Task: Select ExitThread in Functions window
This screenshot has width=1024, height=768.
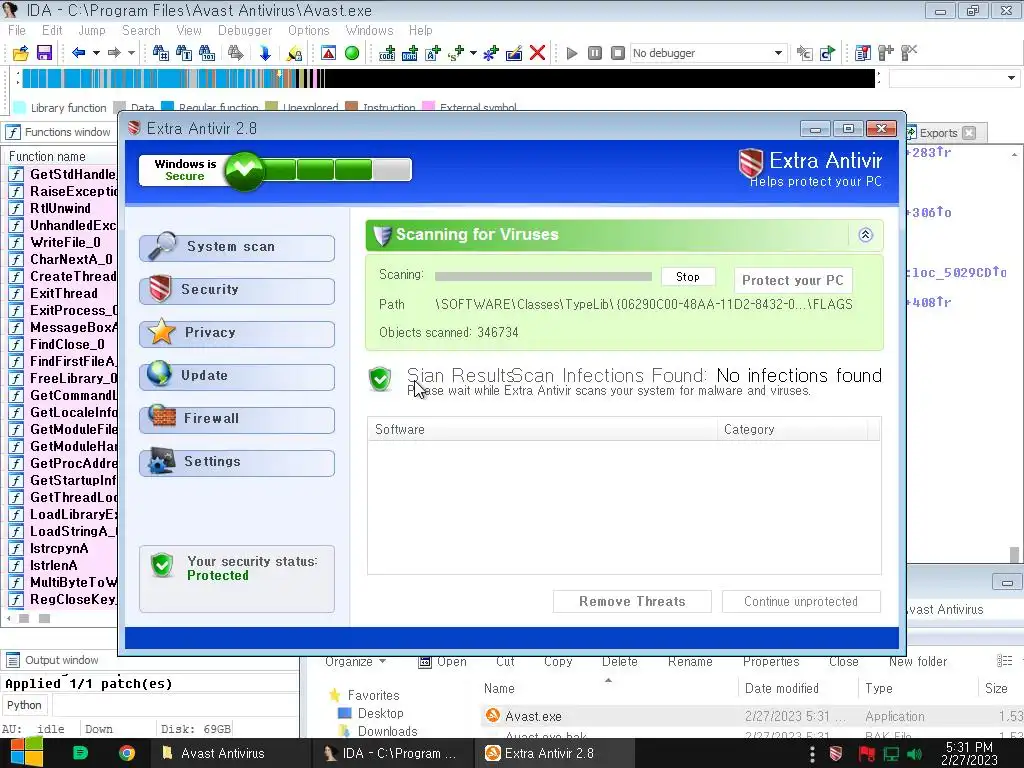Action: pos(63,293)
